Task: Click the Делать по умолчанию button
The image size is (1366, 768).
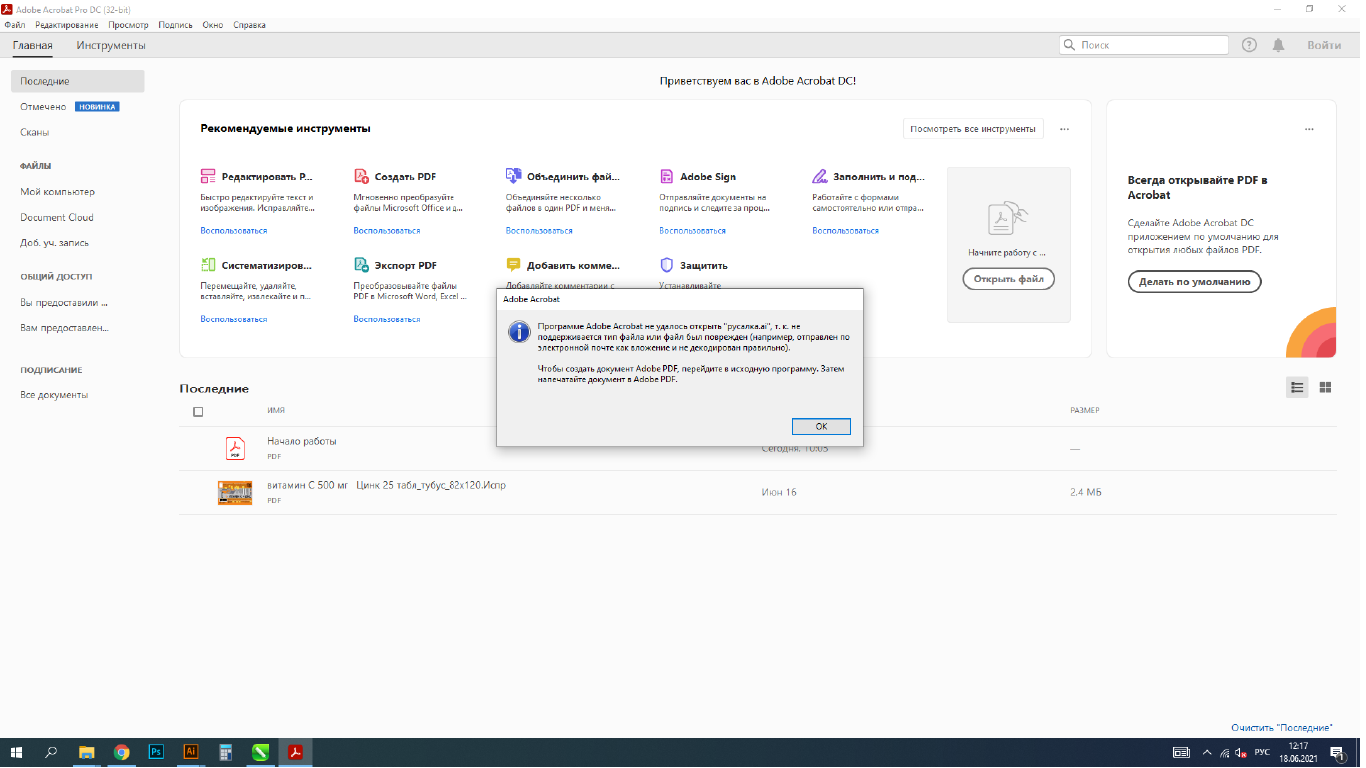Action: point(1195,282)
